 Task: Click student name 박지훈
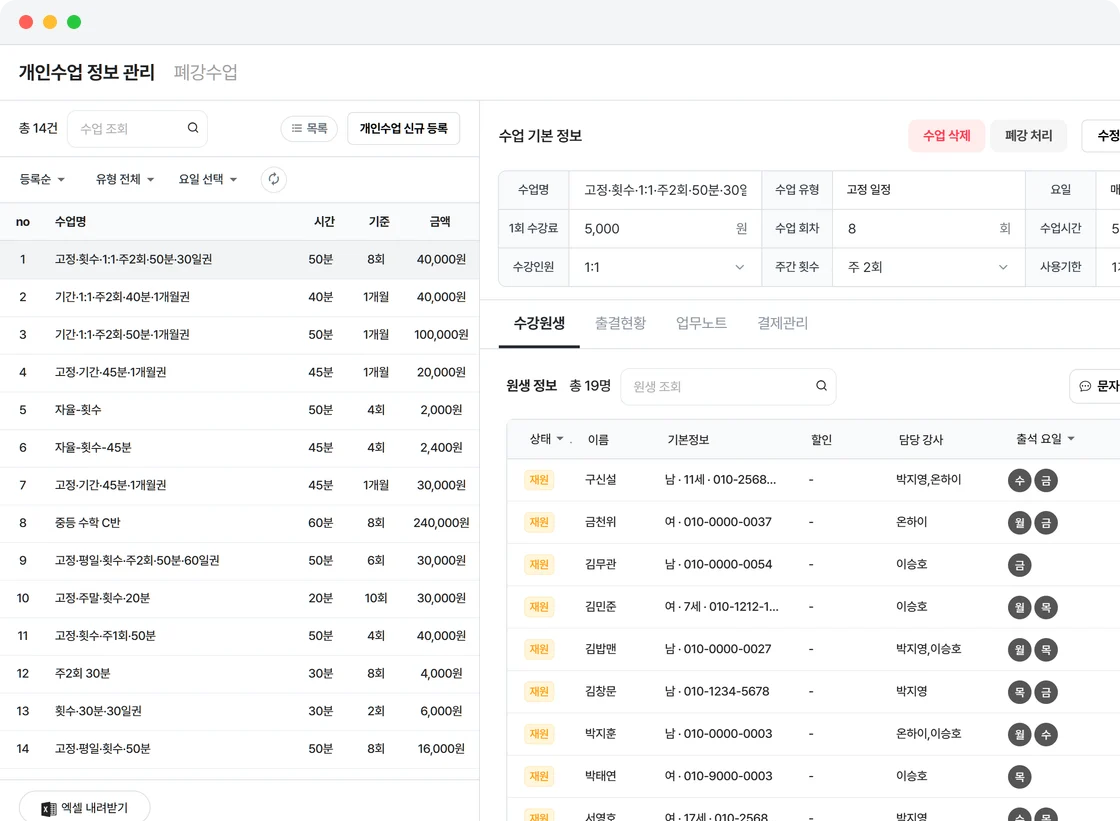coord(601,734)
